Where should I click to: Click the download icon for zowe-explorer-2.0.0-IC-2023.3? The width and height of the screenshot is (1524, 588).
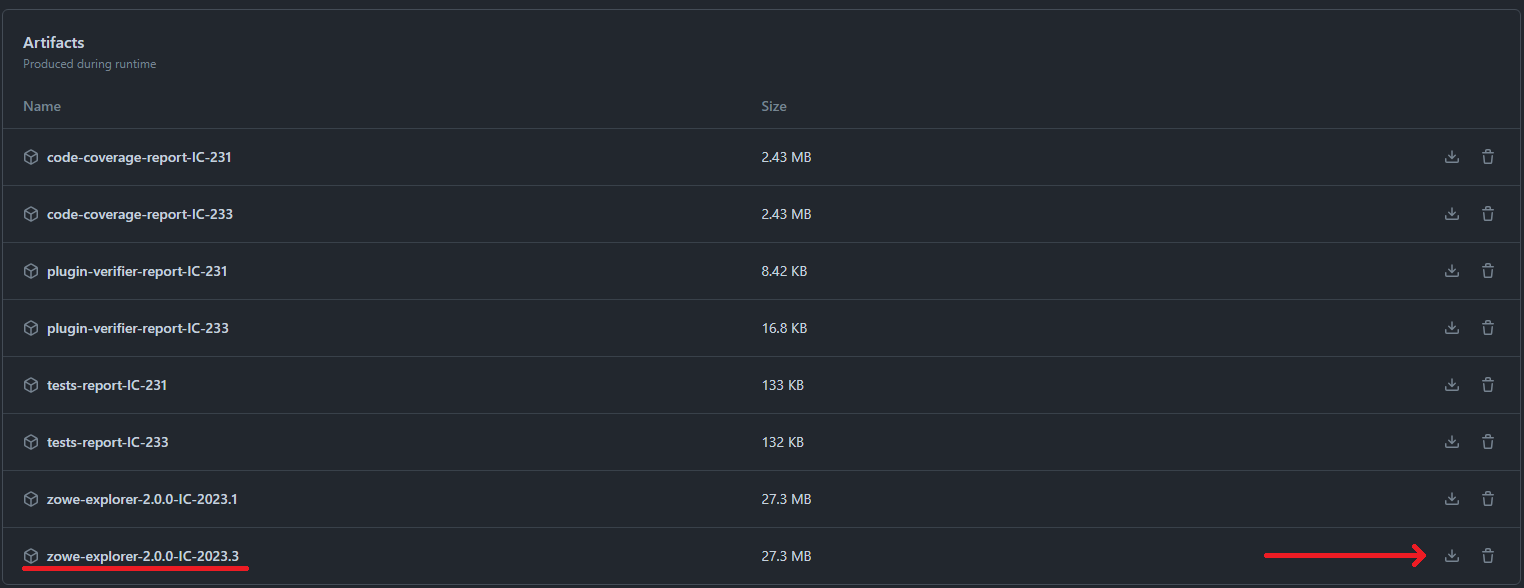point(1451,556)
